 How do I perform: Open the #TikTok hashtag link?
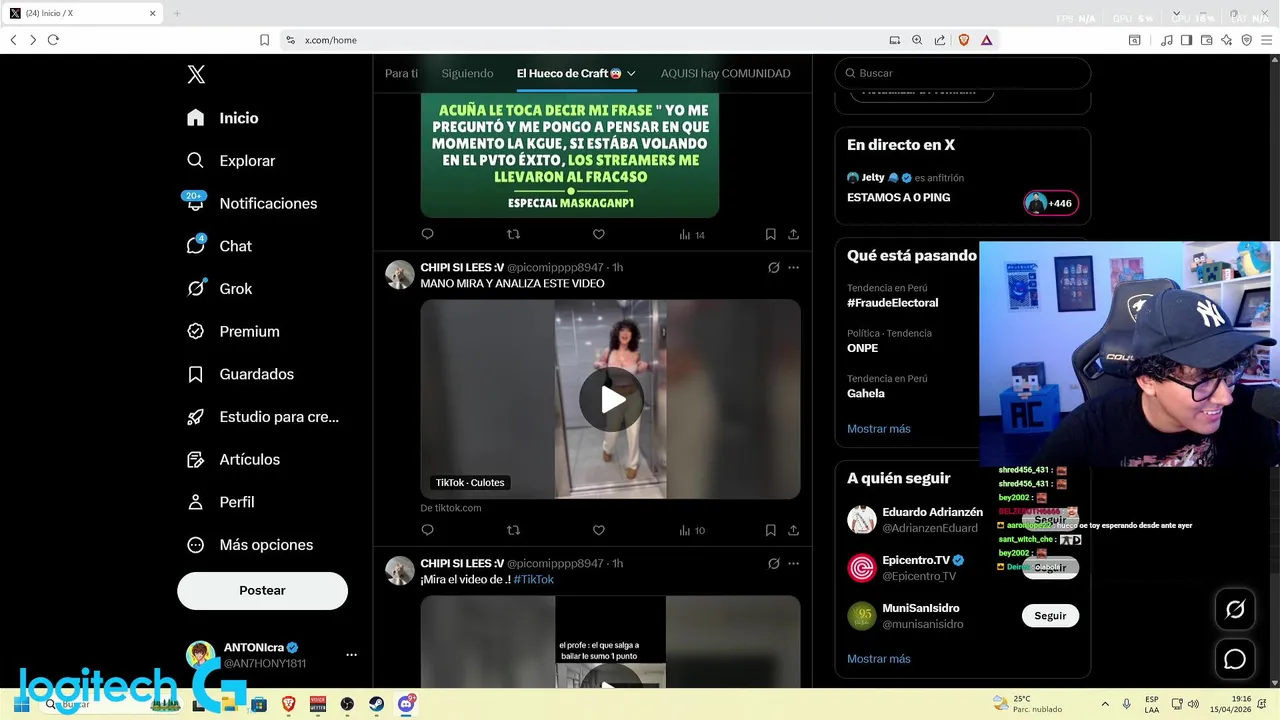534,579
